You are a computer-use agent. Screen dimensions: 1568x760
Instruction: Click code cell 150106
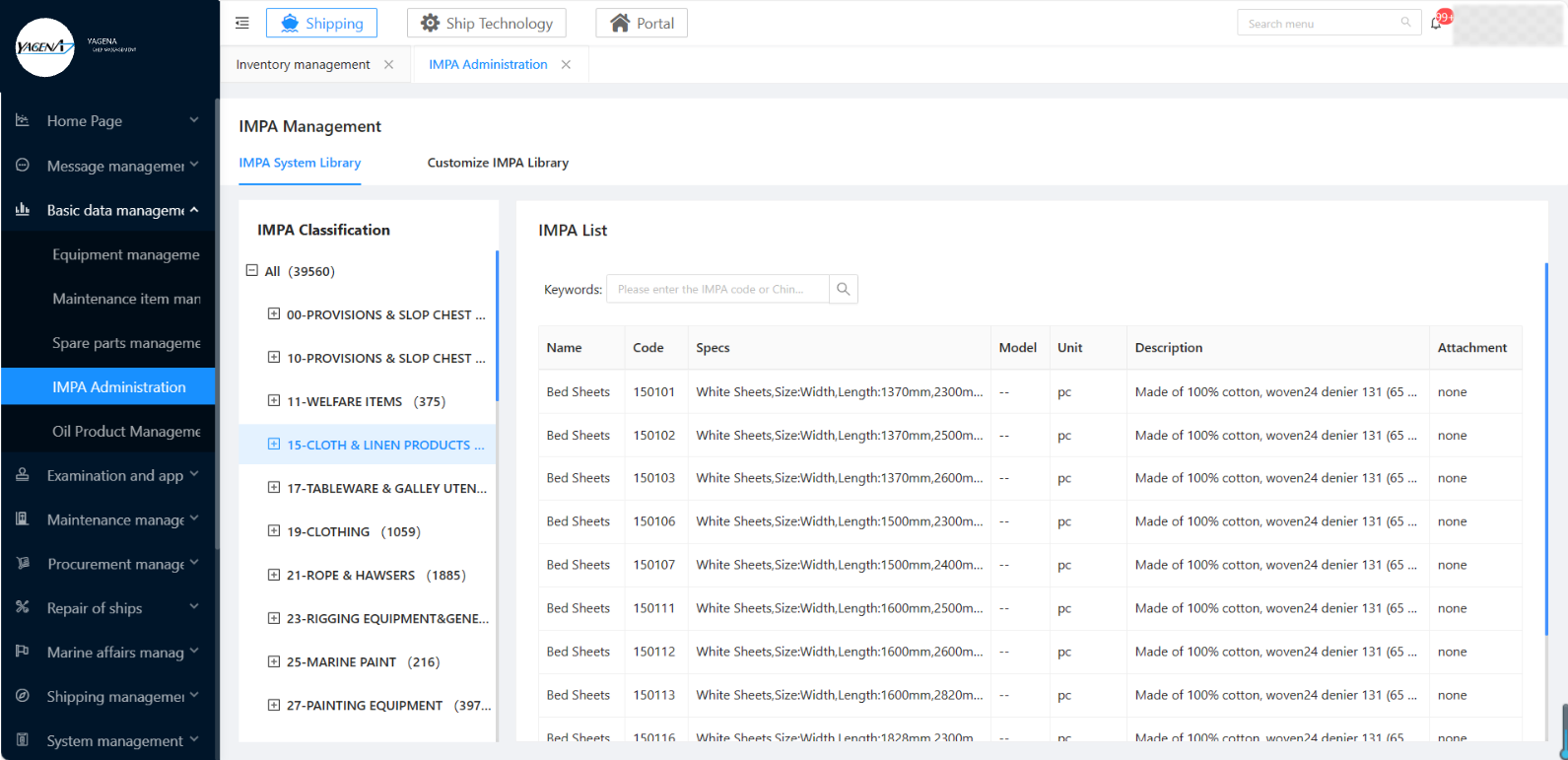coord(654,521)
